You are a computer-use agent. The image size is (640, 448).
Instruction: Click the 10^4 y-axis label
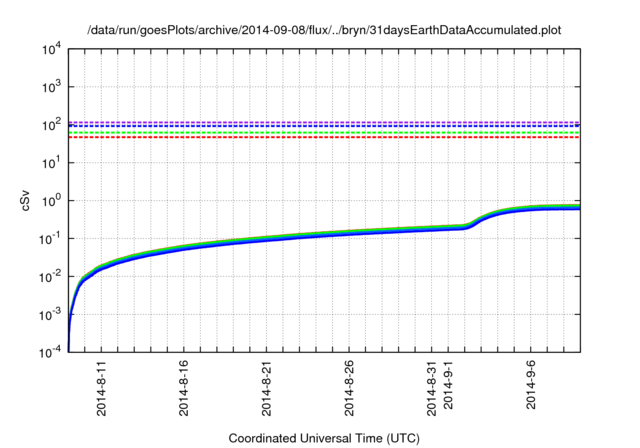[x=51, y=50]
